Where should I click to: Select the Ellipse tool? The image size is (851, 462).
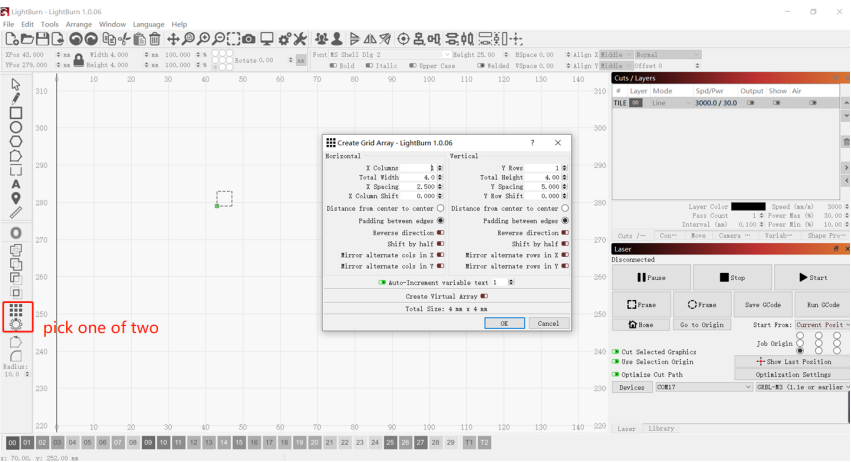tap(16, 127)
